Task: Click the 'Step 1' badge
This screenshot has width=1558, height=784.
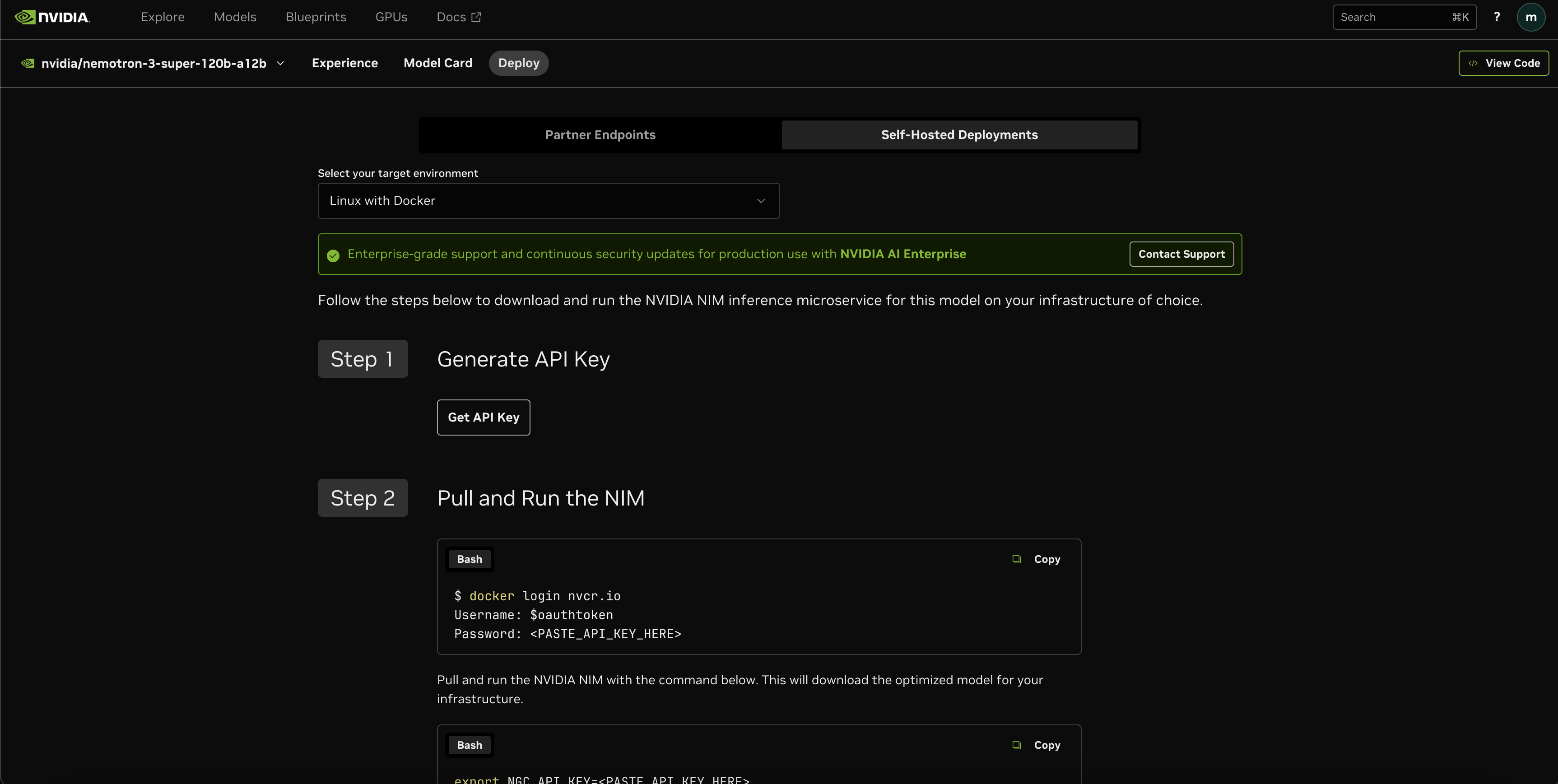Action: (363, 359)
